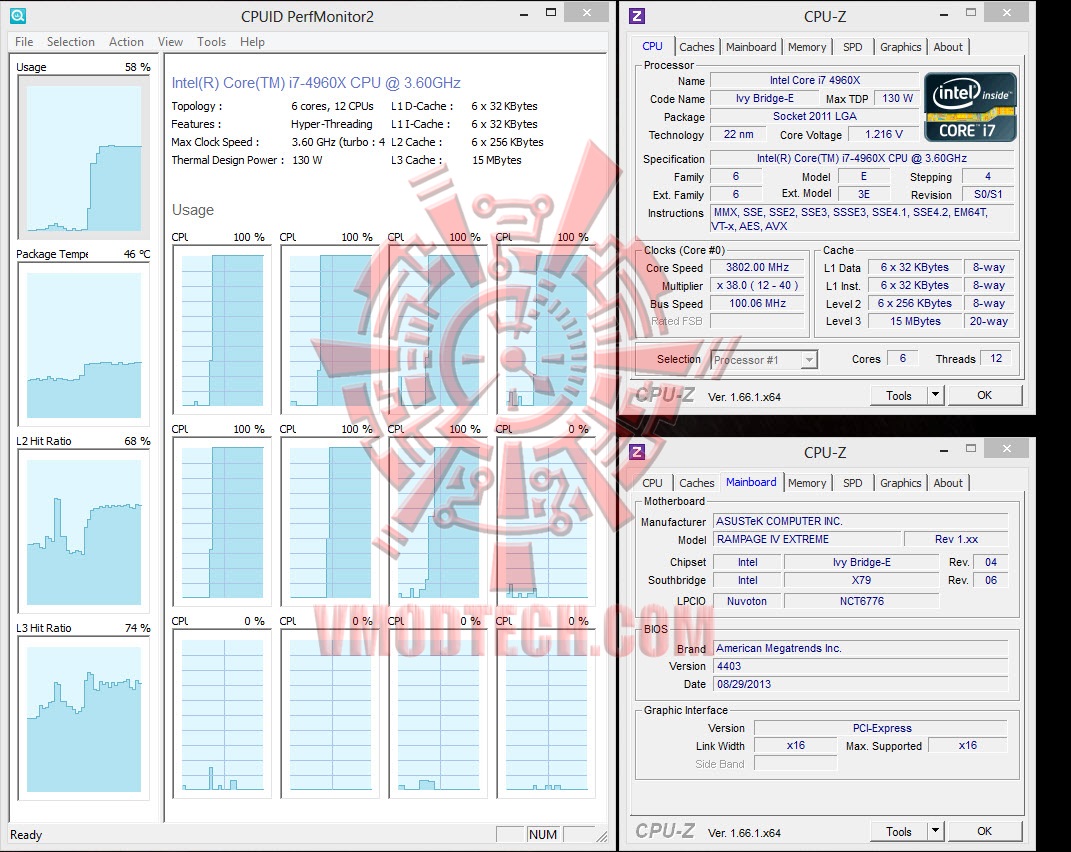Switch to Caches tab in top CPU-Z window
The image size is (1071, 852).
coord(697,46)
